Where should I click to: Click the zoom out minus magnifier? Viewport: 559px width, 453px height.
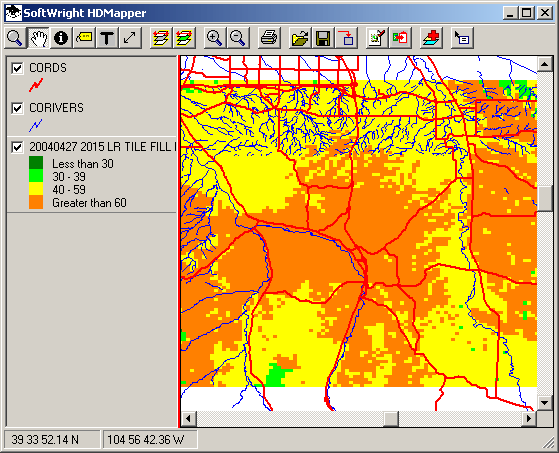pyautogui.click(x=237, y=38)
